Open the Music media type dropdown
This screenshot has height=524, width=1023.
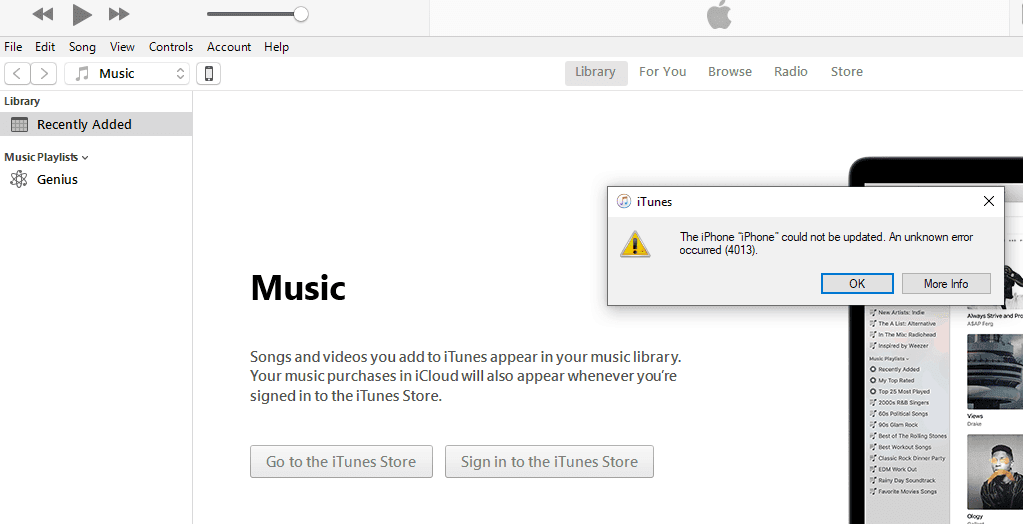127,73
